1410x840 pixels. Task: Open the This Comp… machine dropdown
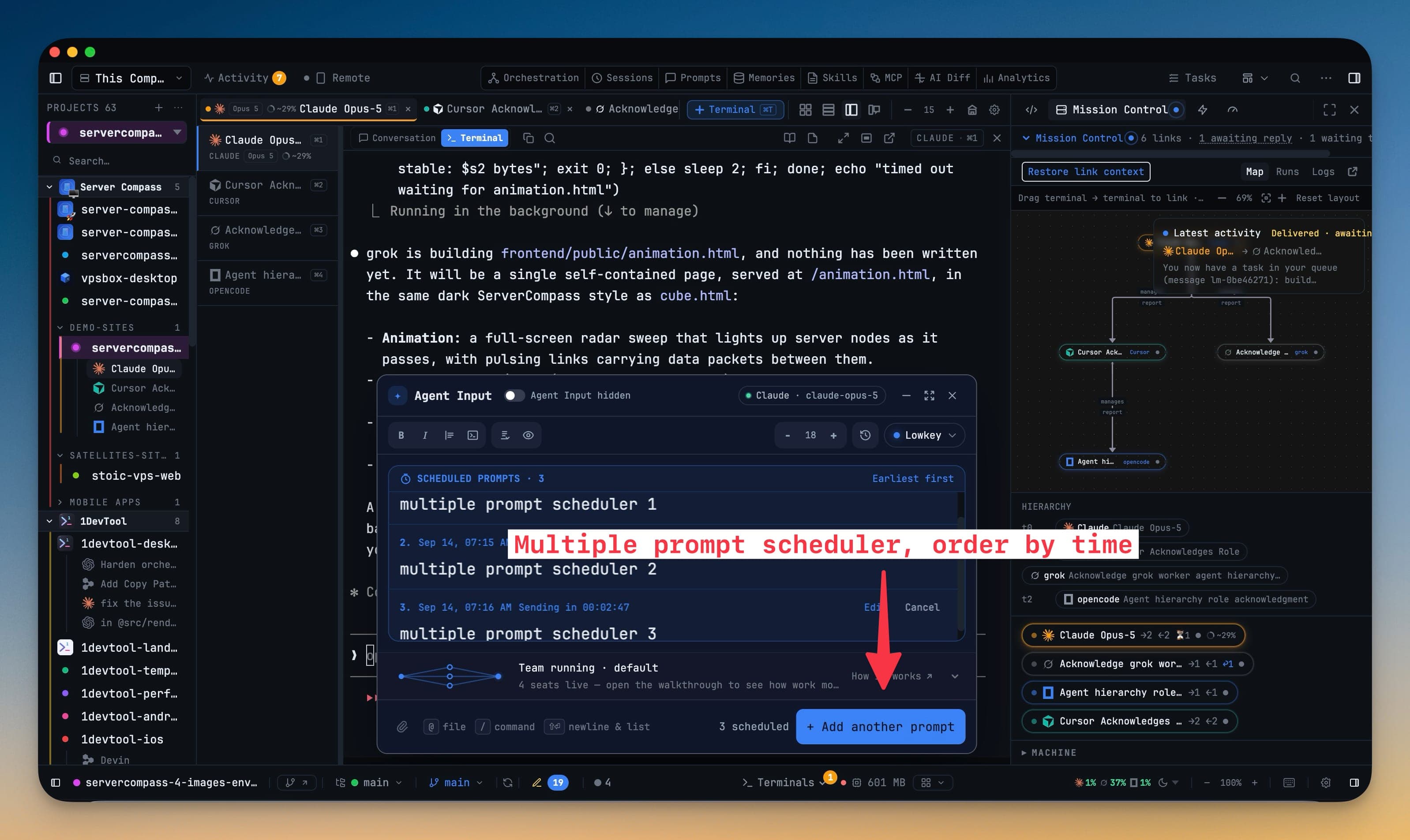(x=131, y=78)
